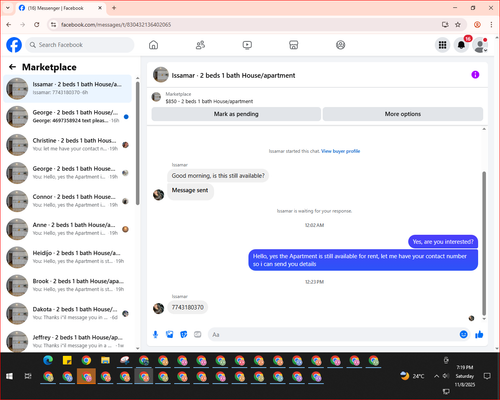Screen dimensions: 500x400
Task: Send a voice clip with microphone icon
Action: pos(155,334)
